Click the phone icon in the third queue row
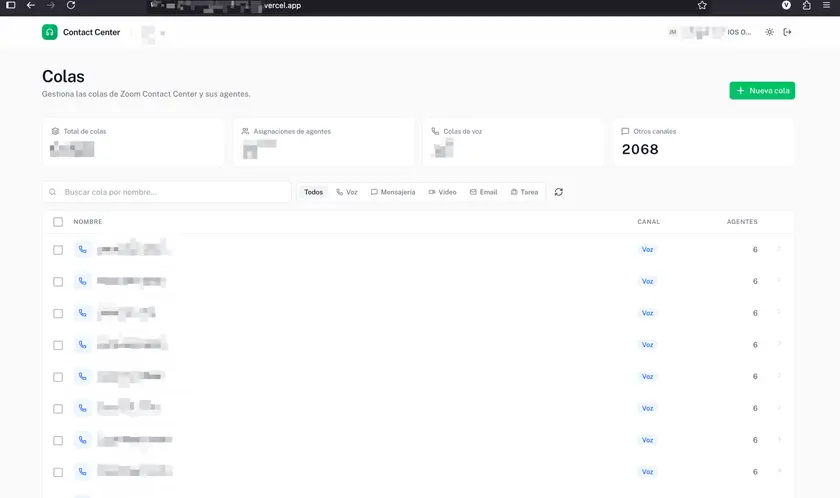 coord(82,313)
